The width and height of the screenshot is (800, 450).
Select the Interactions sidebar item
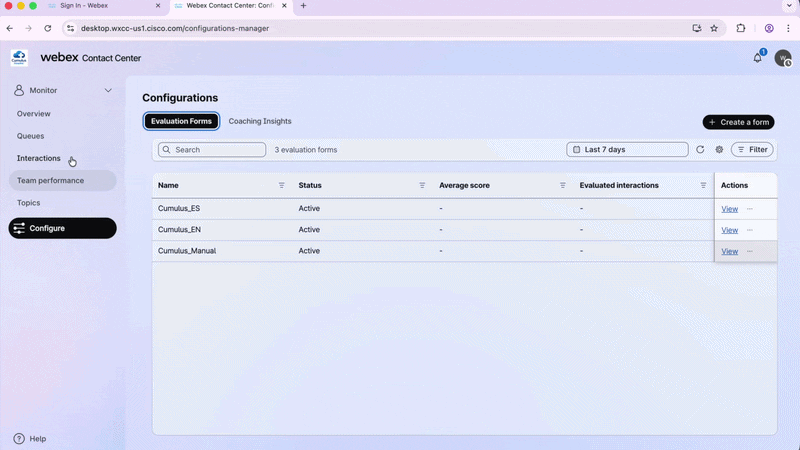pyautogui.click(x=39, y=158)
